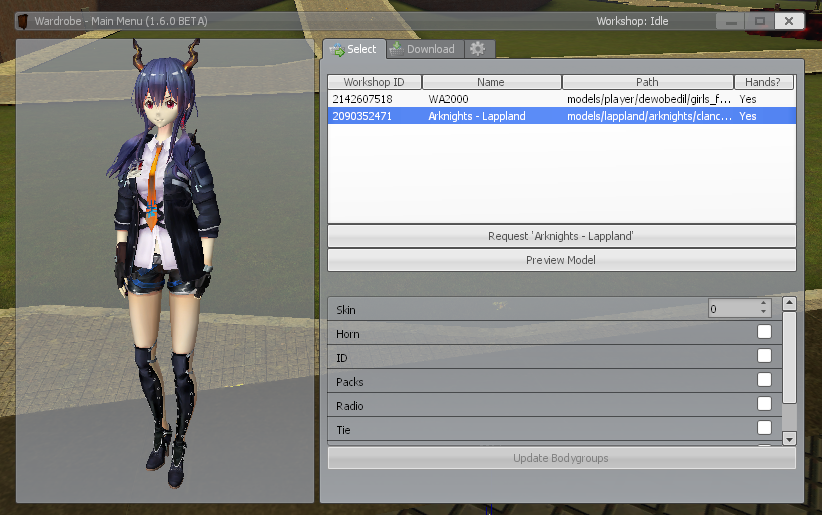822x515 pixels.
Task: Click the bodygroups list scrollbar thumb
Action: pos(789,358)
